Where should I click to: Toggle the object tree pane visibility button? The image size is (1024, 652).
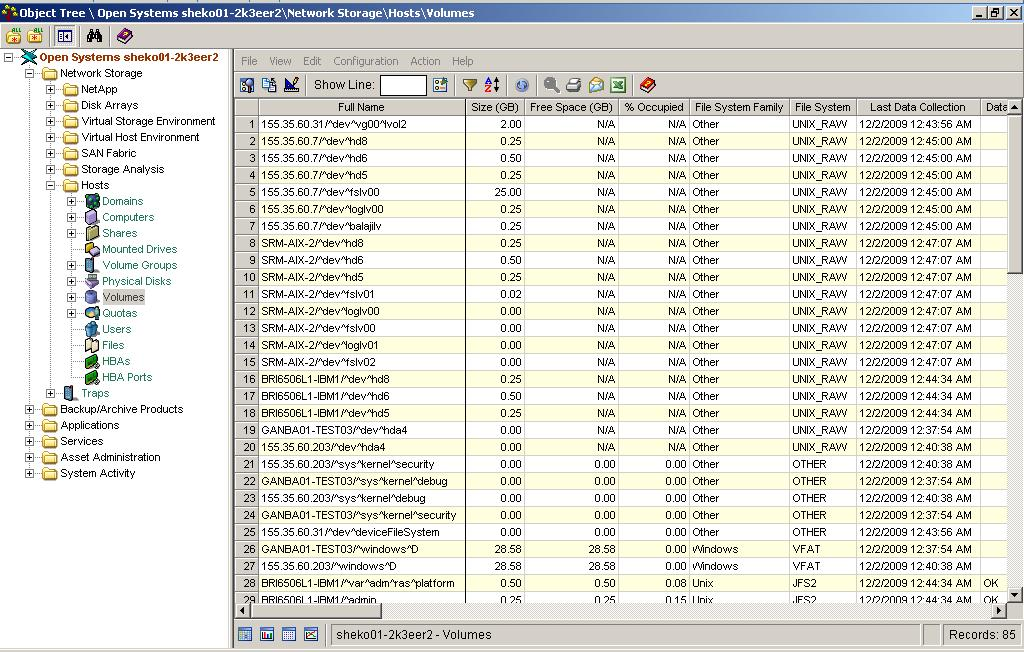(x=65, y=36)
